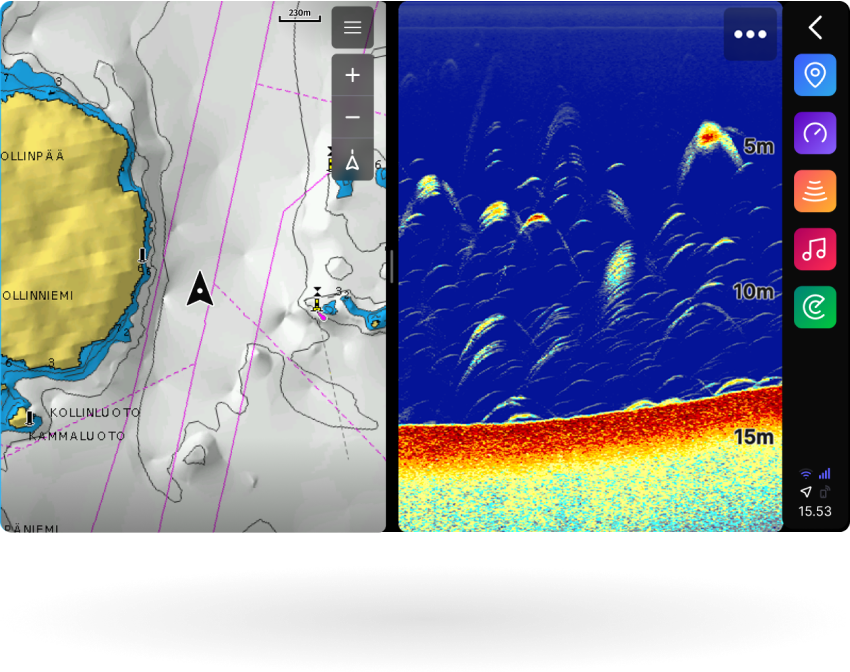Open the green C-shaped logo app
The width and height of the screenshot is (850, 672).
click(x=815, y=307)
